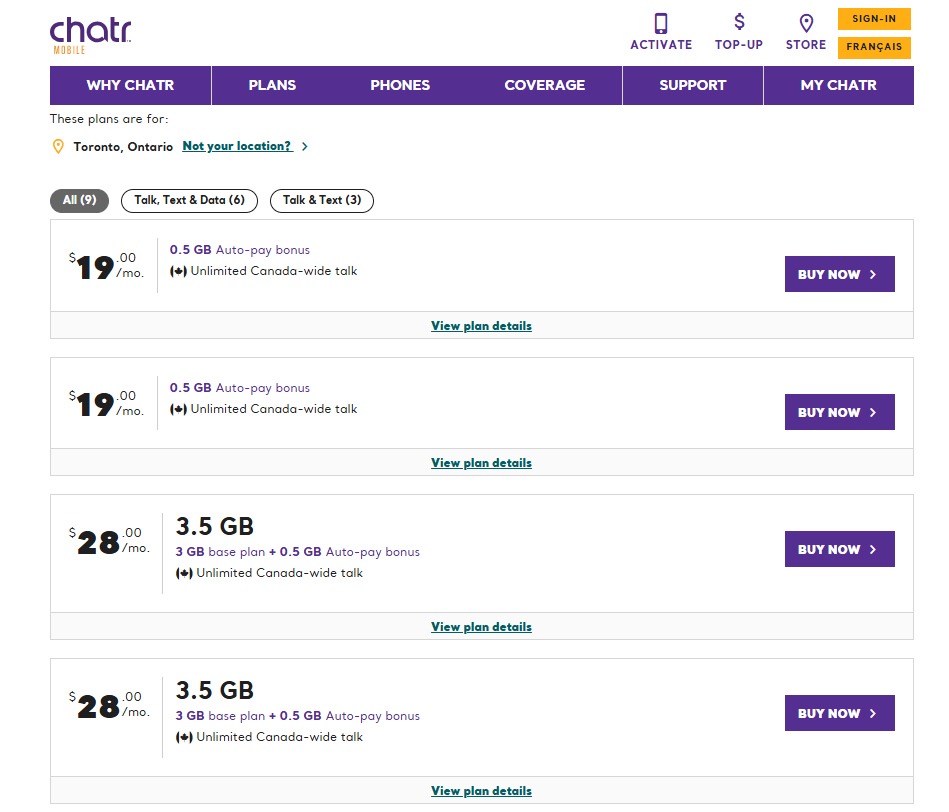Click the orange location pin beside Toronto

click(x=58, y=147)
